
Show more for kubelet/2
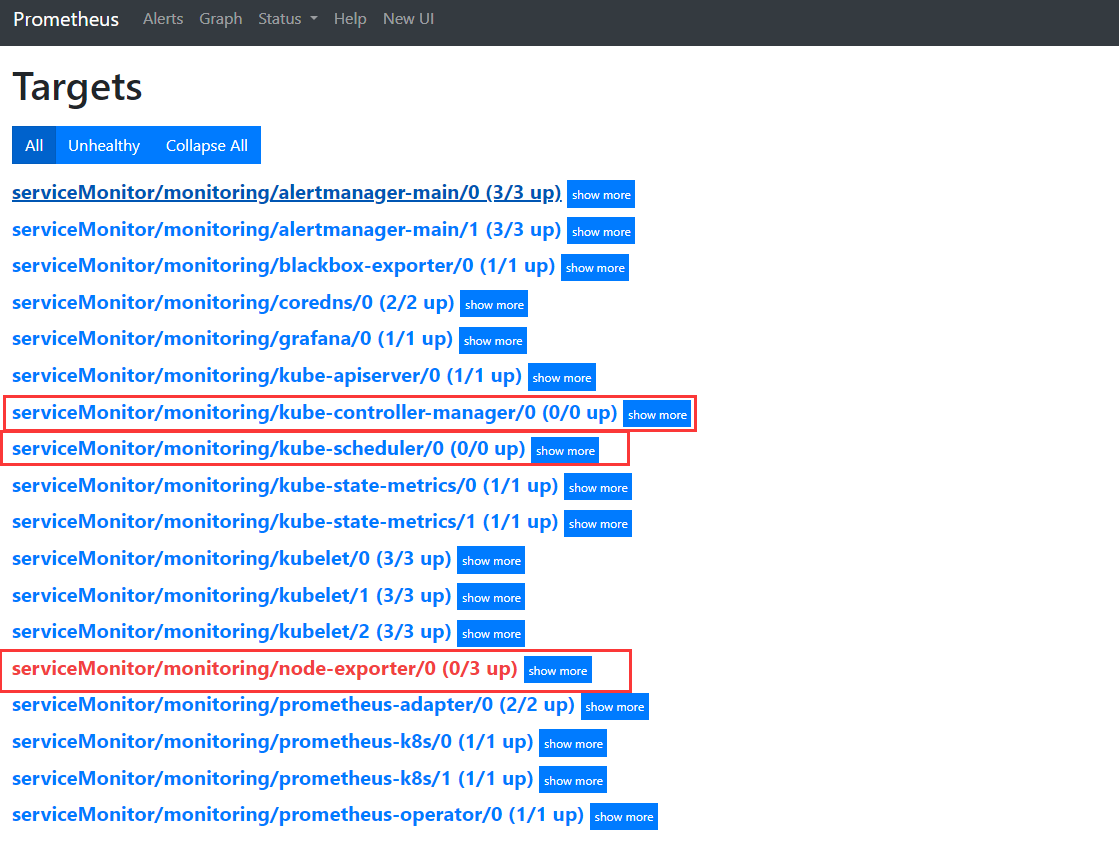(x=491, y=634)
